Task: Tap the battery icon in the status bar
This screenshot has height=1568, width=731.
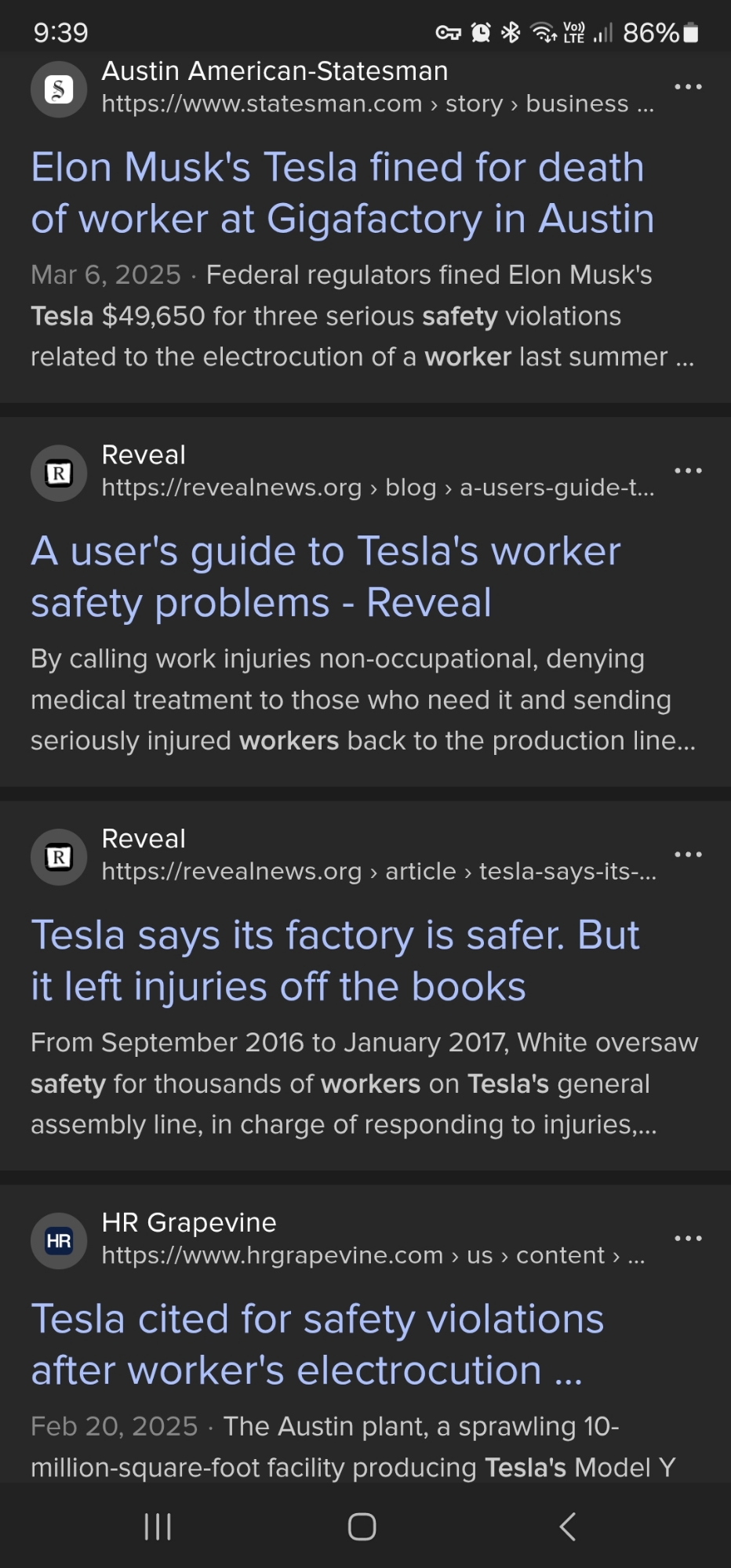Action: [x=690, y=33]
